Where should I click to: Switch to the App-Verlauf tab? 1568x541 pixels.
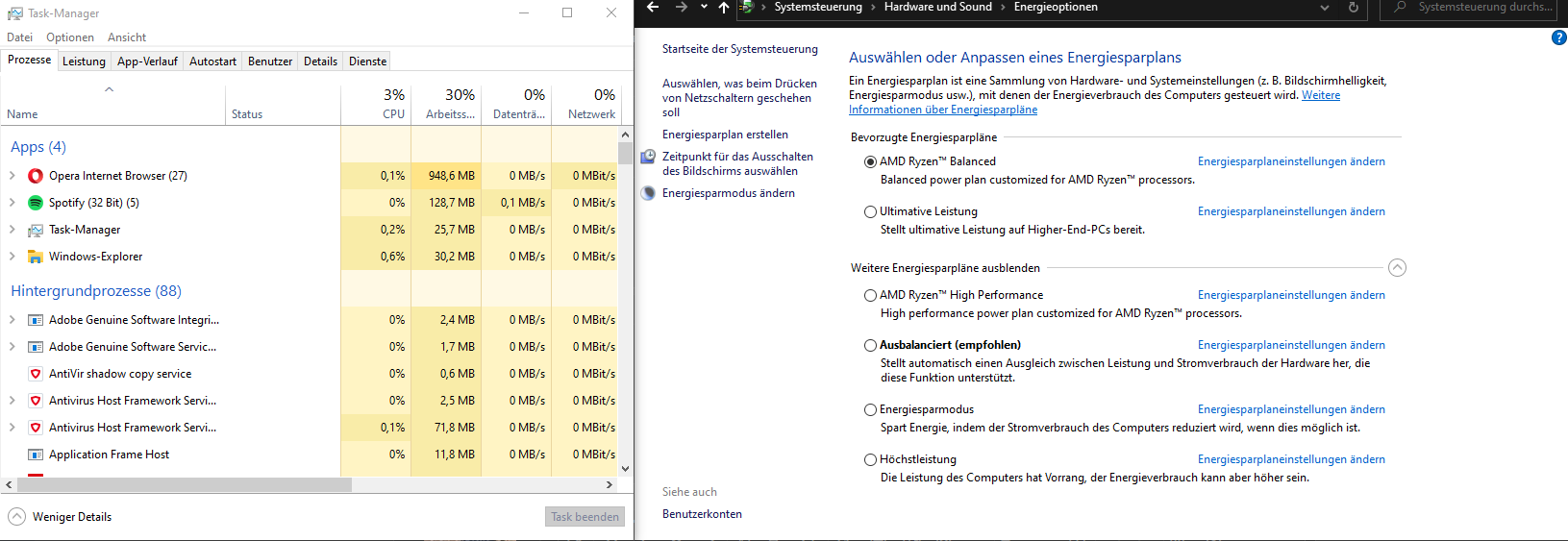(x=147, y=61)
